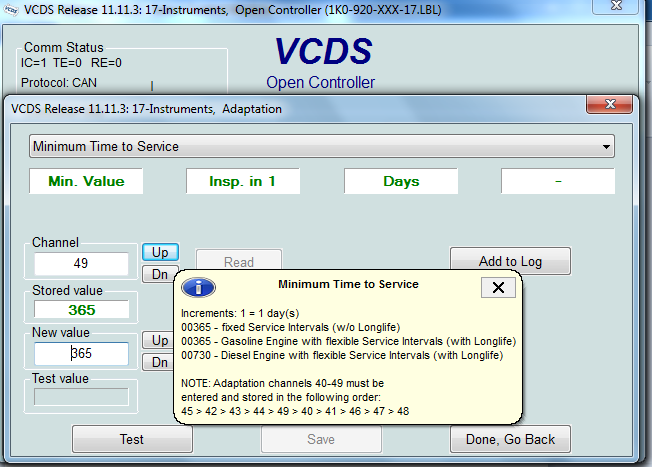This screenshot has width=652, height=467.
Task: Click the Channel number field showing 49
Action: (81, 263)
